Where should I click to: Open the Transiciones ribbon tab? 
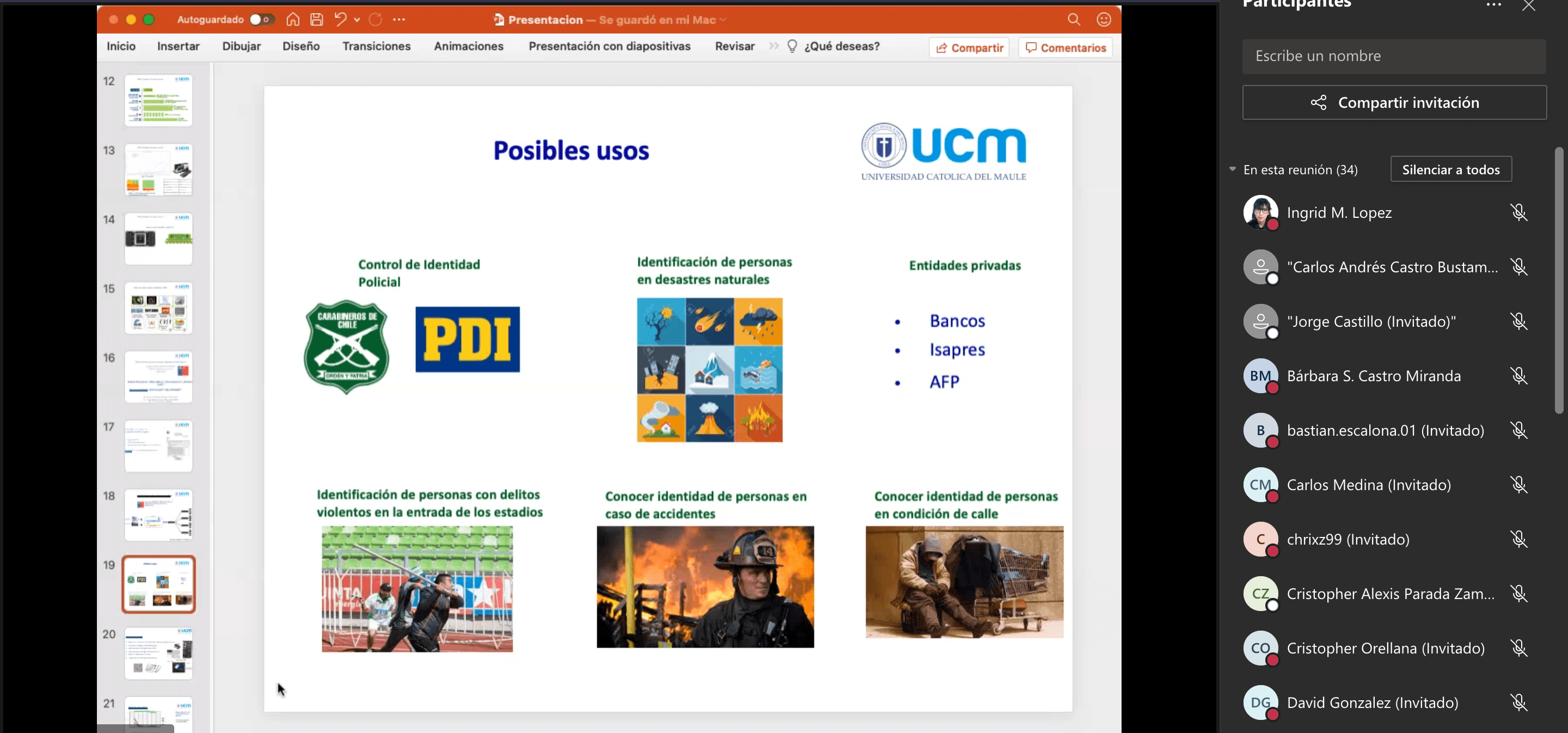tap(376, 46)
